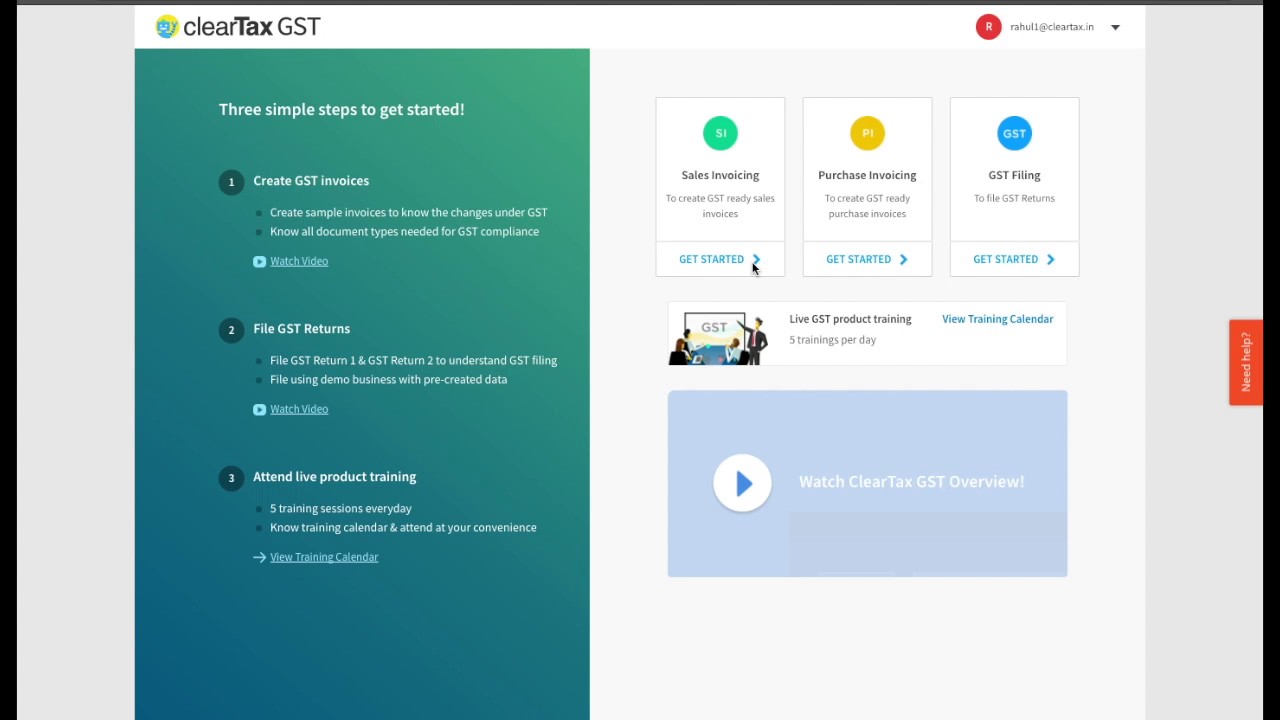Click 'Know training calendar & attend' bullet
This screenshot has width=1280, height=720.
[403, 528]
